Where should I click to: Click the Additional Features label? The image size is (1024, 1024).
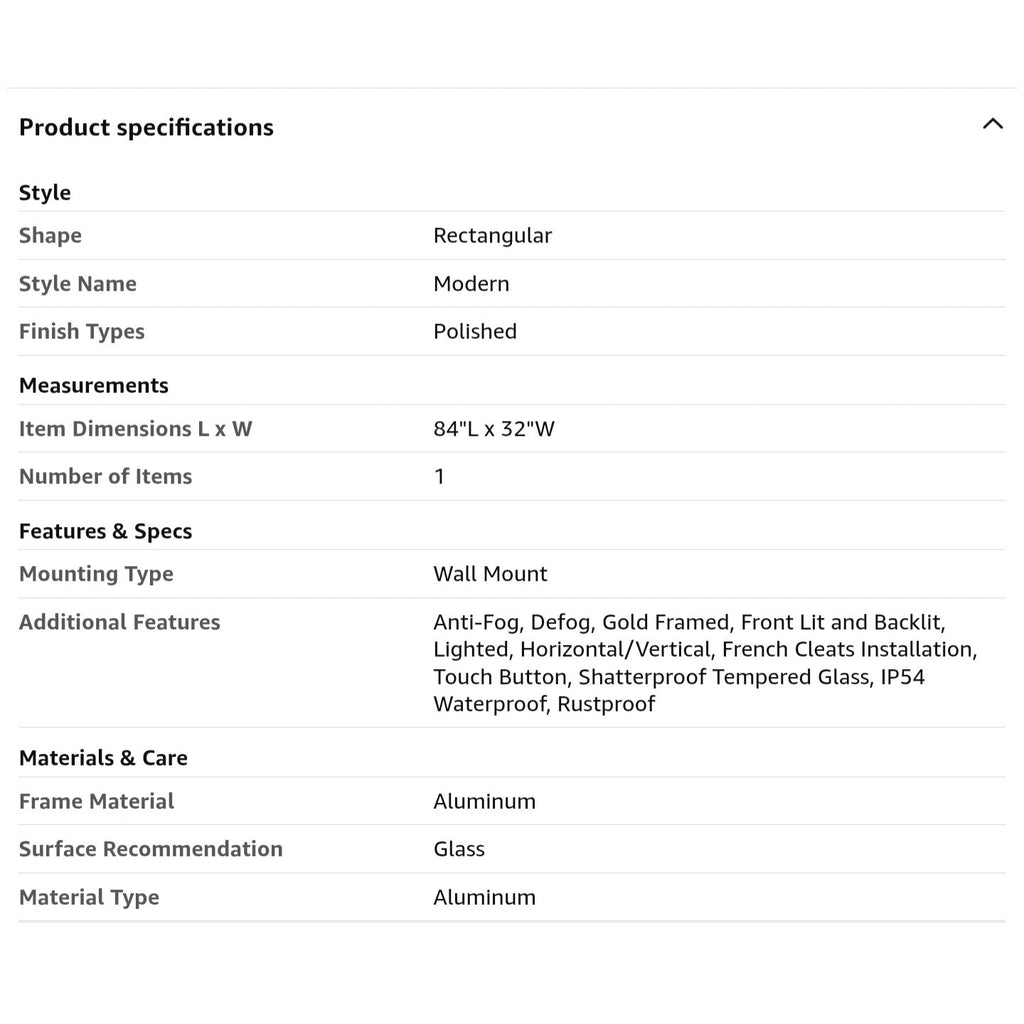tap(120, 622)
